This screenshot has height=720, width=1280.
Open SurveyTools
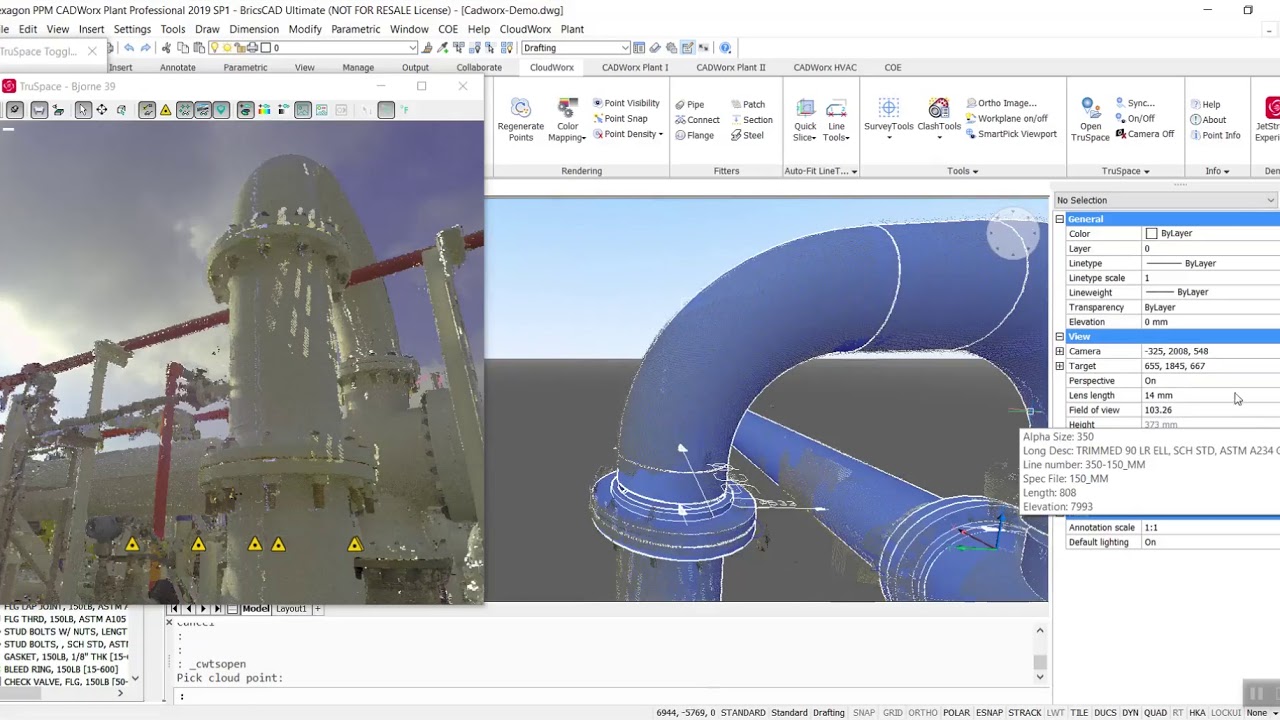pos(889,119)
